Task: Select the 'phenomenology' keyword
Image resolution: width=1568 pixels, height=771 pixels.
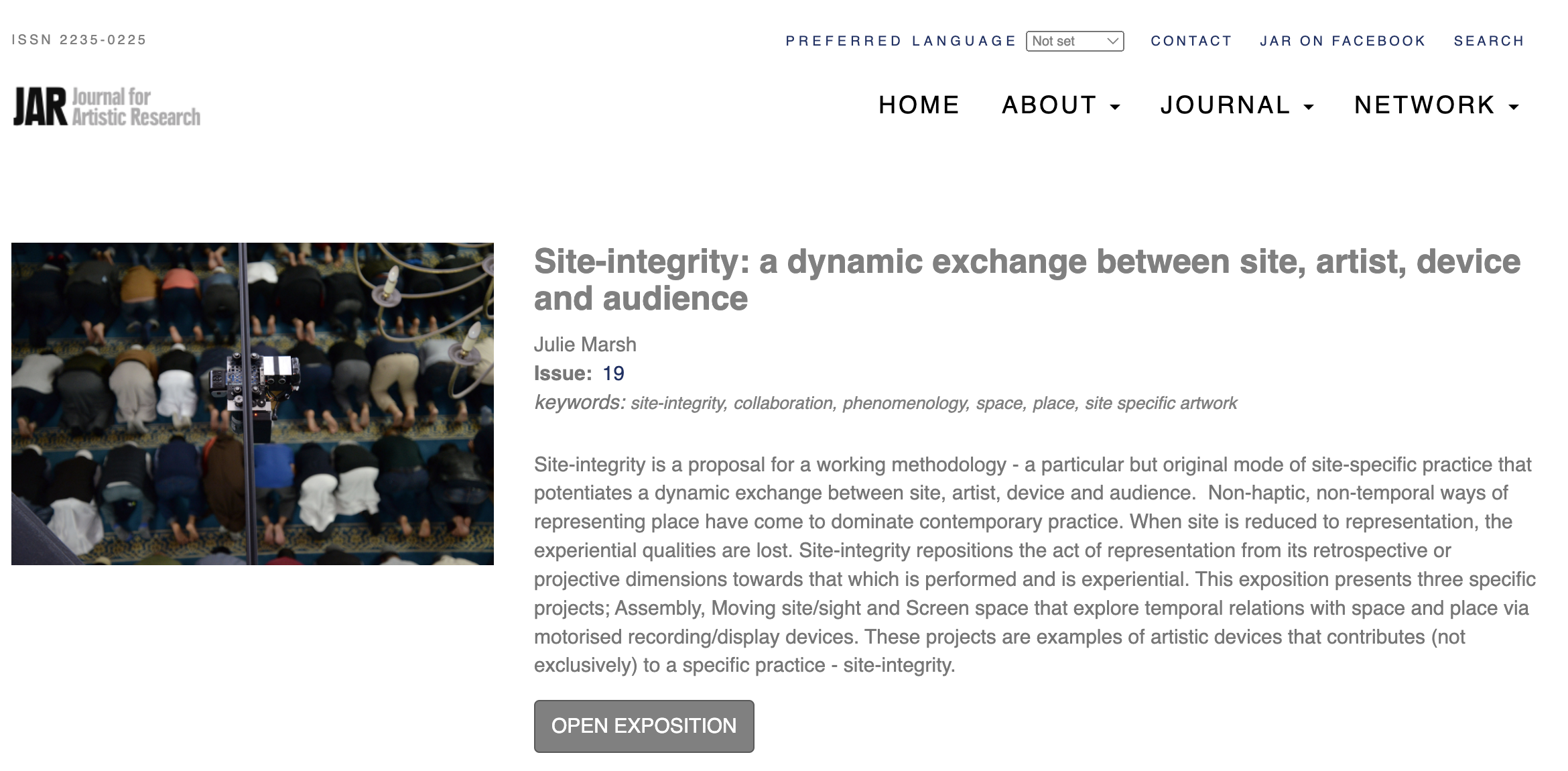Action: coord(905,404)
